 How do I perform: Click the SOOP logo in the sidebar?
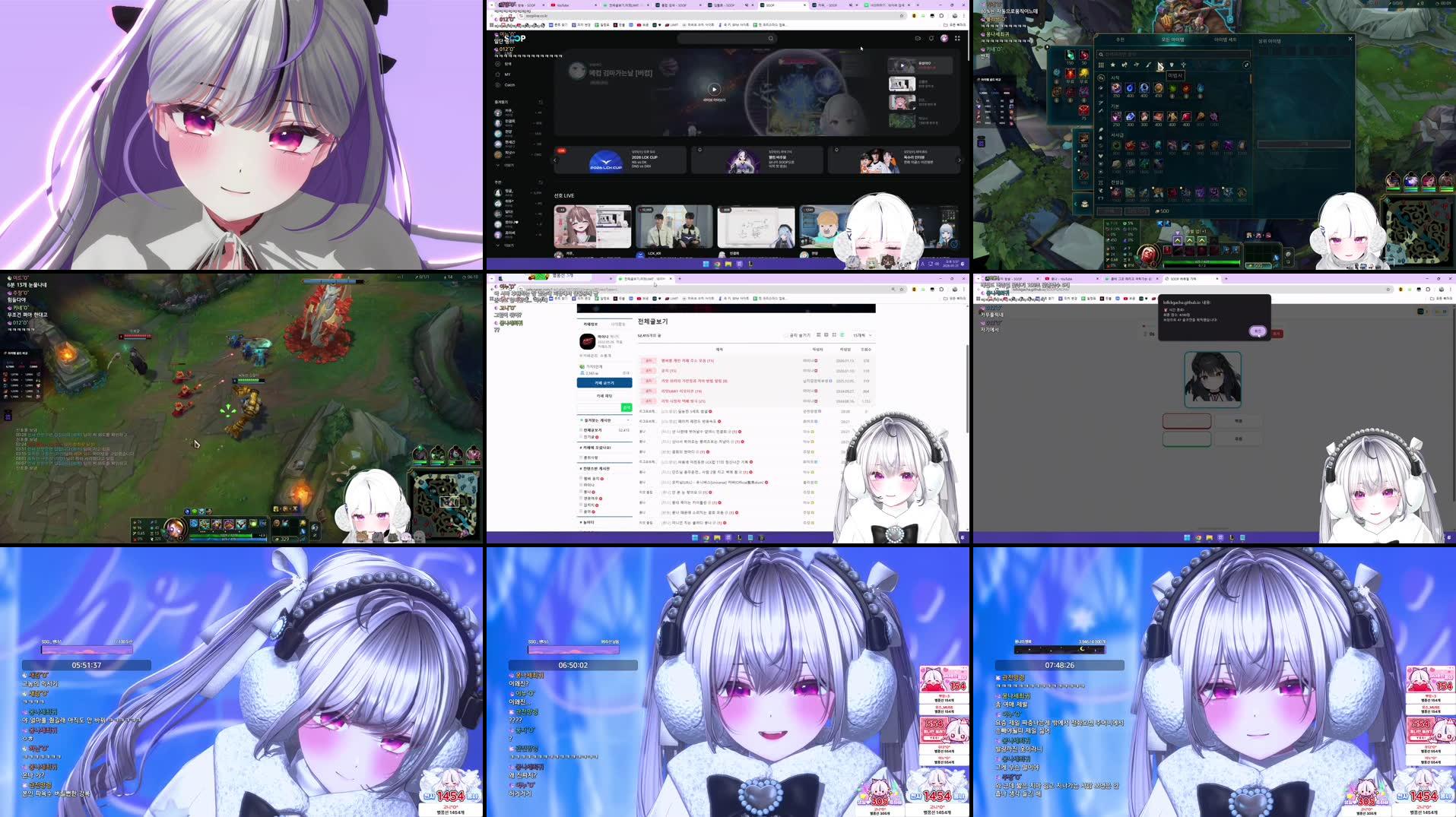[x=515, y=40]
